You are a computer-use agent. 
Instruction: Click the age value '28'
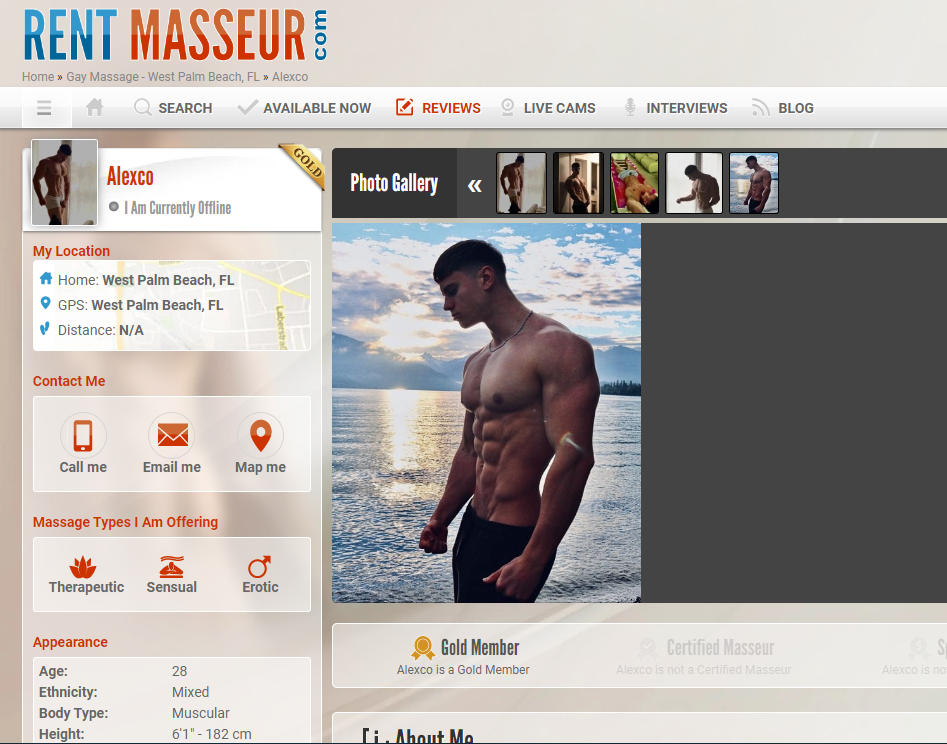(x=179, y=671)
